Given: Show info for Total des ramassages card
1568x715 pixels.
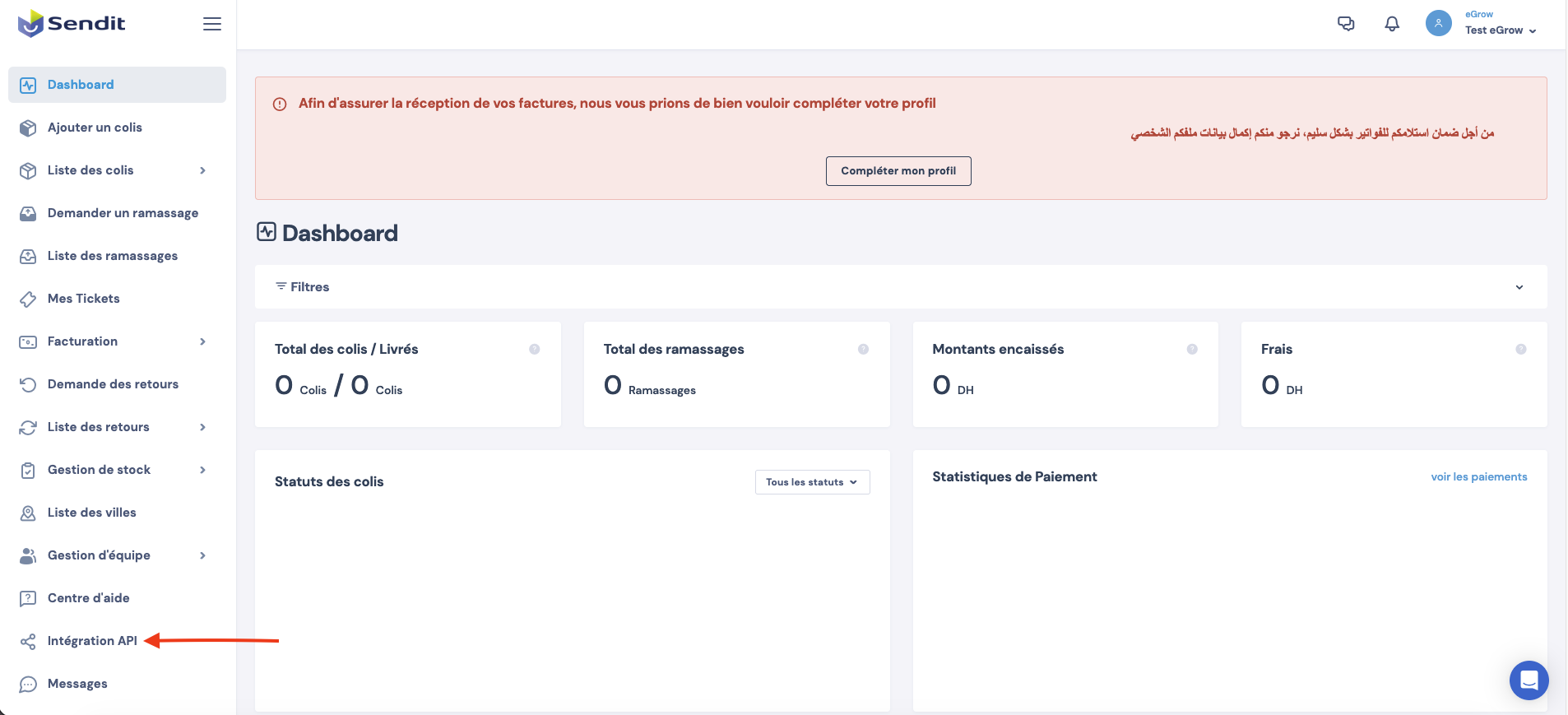Looking at the screenshot, I should coord(863,350).
